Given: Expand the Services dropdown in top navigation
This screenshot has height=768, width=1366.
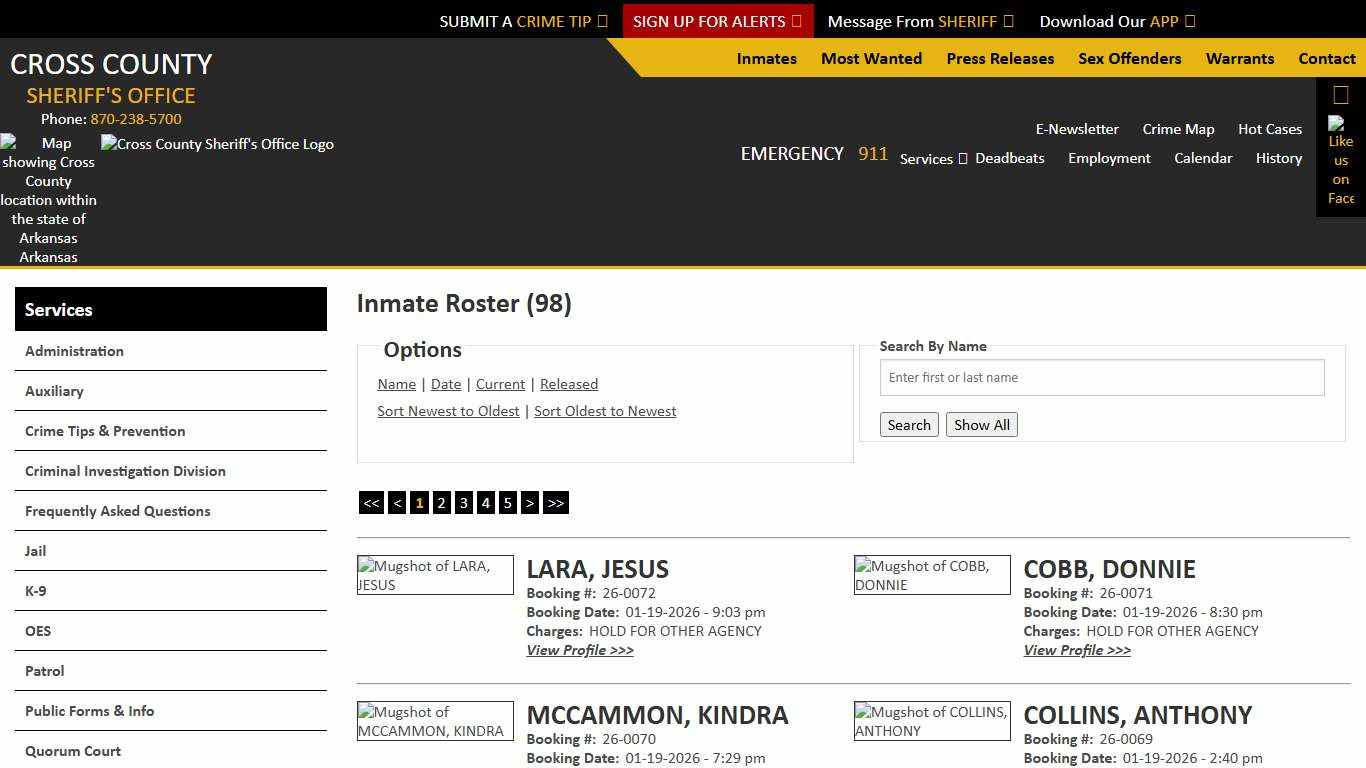Looking at the screenshot, I should (932, 158).
